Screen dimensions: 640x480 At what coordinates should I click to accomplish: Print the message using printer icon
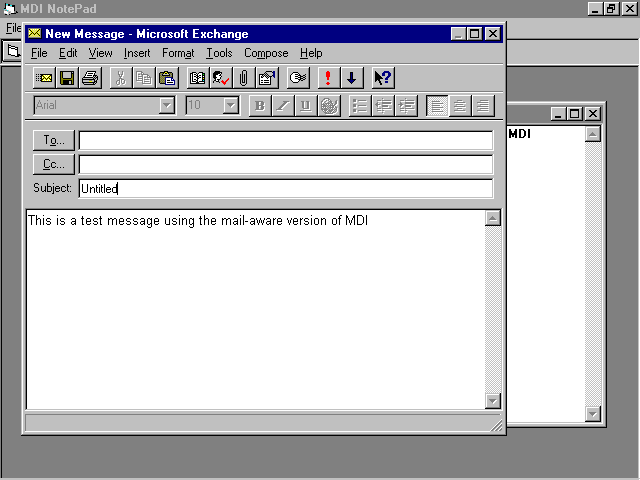click(90, 78)
